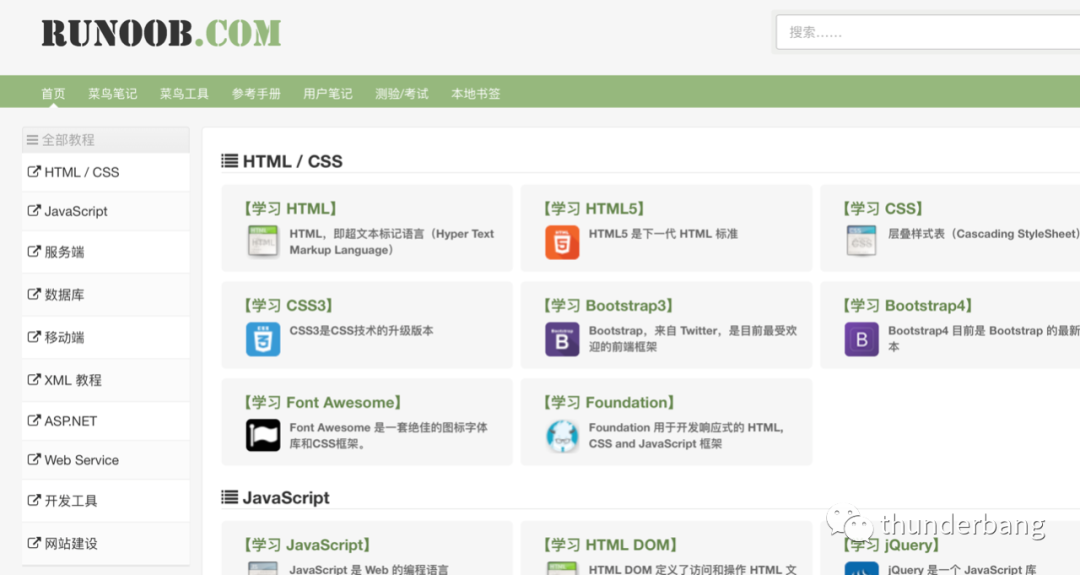This screenshot has height=575, width=1080.
Task: Click the RUNOOB.COM logo
Action: [x=161, y=33]
